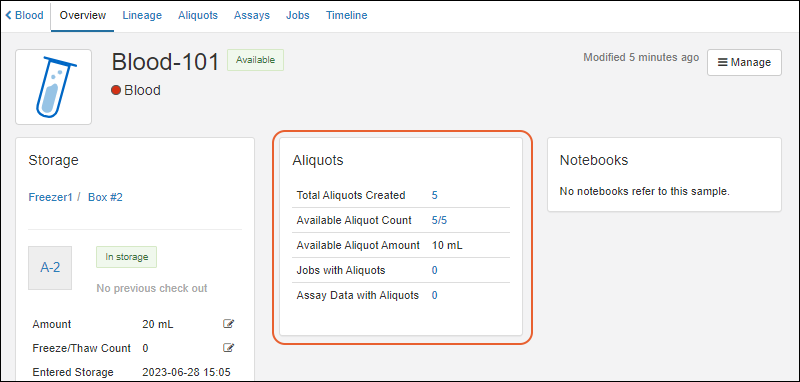The image size is (800, 382).
Task: Select the Jobs tab
Action: point(297,15)
